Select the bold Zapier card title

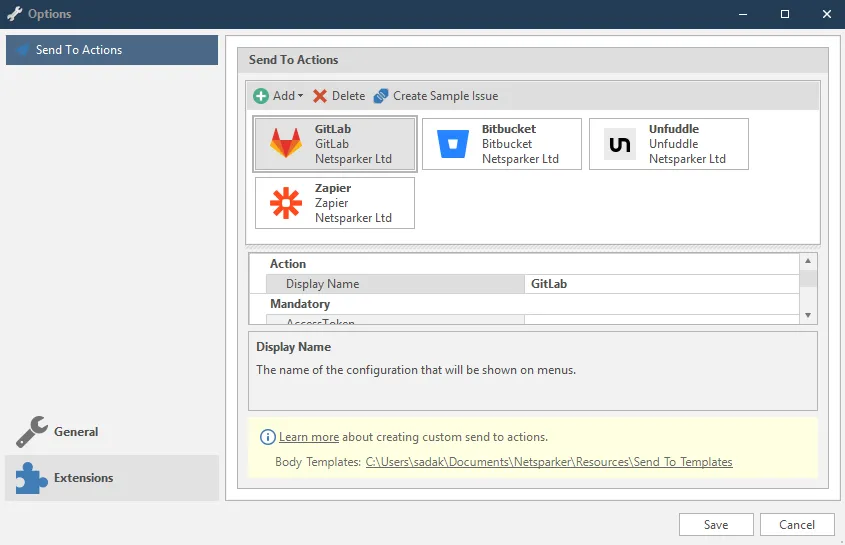pos(333,188)
